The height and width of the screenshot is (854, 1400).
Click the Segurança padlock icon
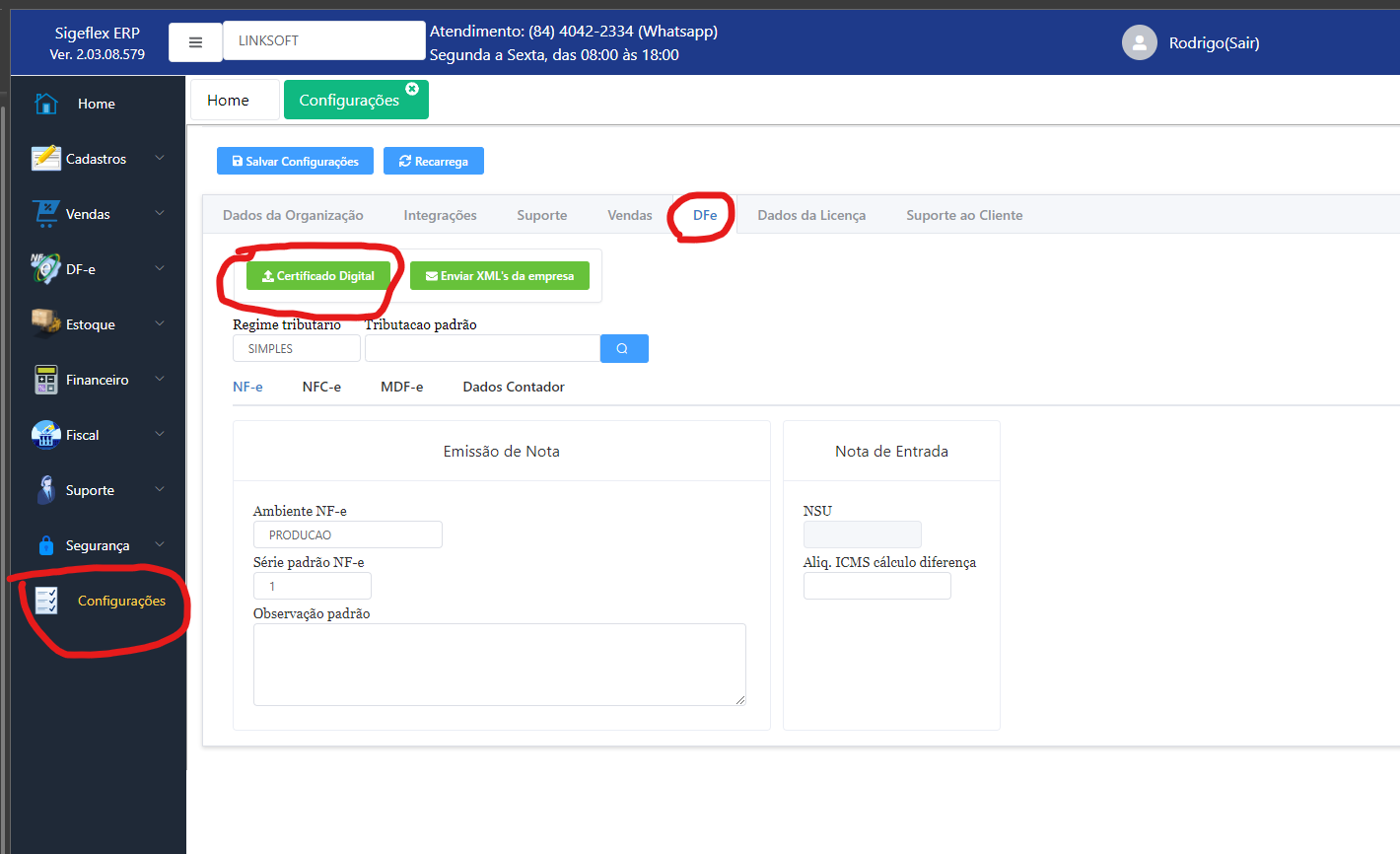tap(45, 545)
